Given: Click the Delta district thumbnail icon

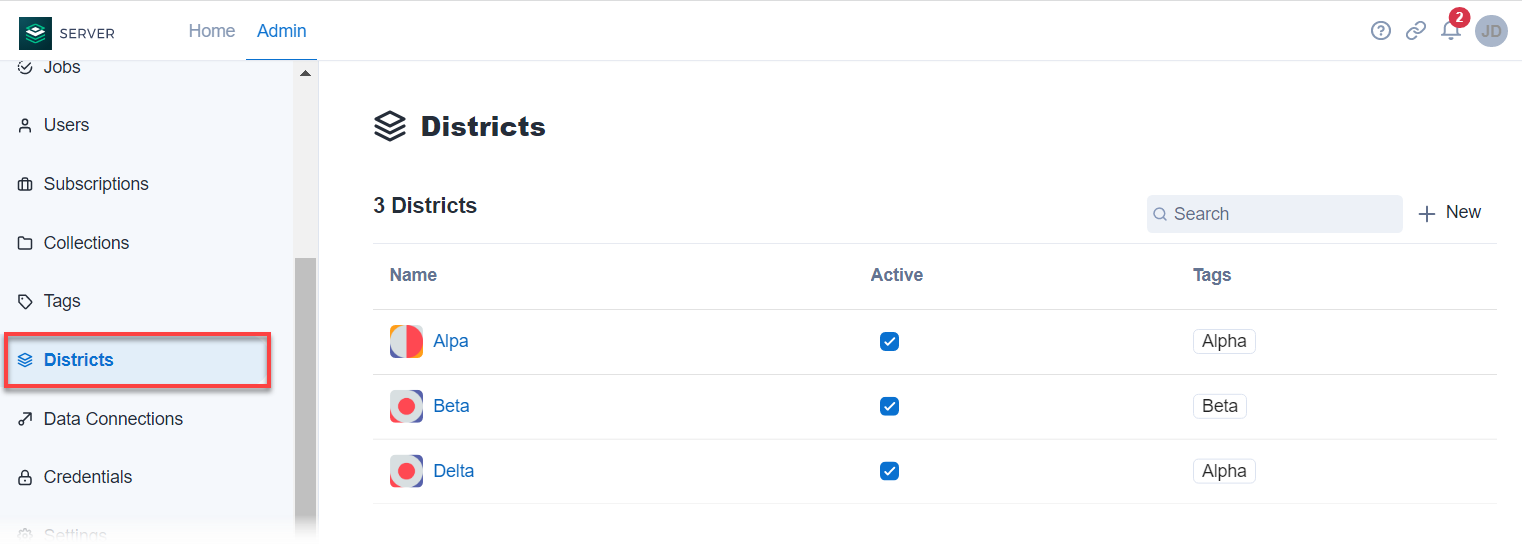Looking at the screenshot, I should tap(406, 471).
